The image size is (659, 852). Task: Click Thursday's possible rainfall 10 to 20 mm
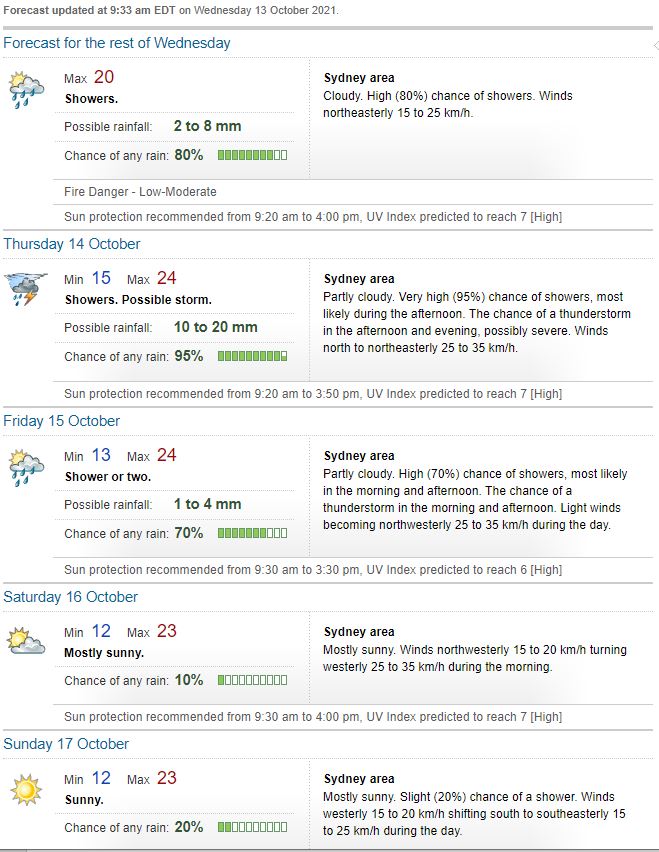(x=215, y=327)
